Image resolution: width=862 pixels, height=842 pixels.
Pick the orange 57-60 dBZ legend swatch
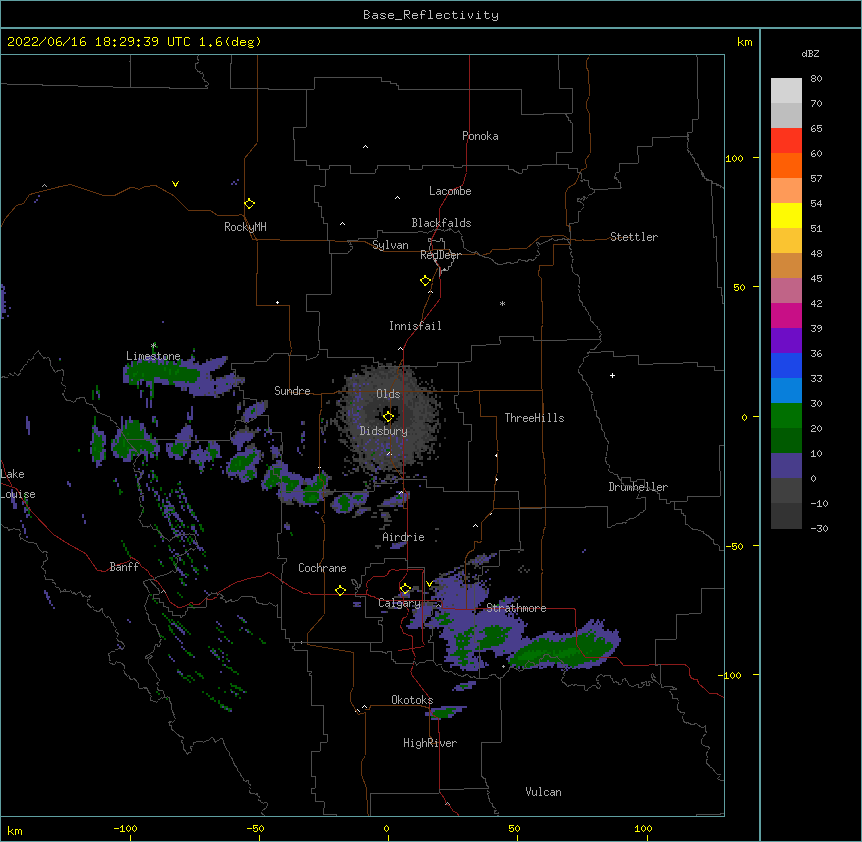click(x=786, y=165)
